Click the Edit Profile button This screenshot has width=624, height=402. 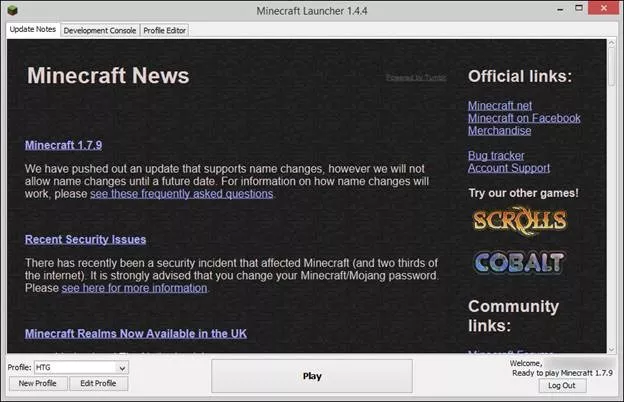point(98,383)
